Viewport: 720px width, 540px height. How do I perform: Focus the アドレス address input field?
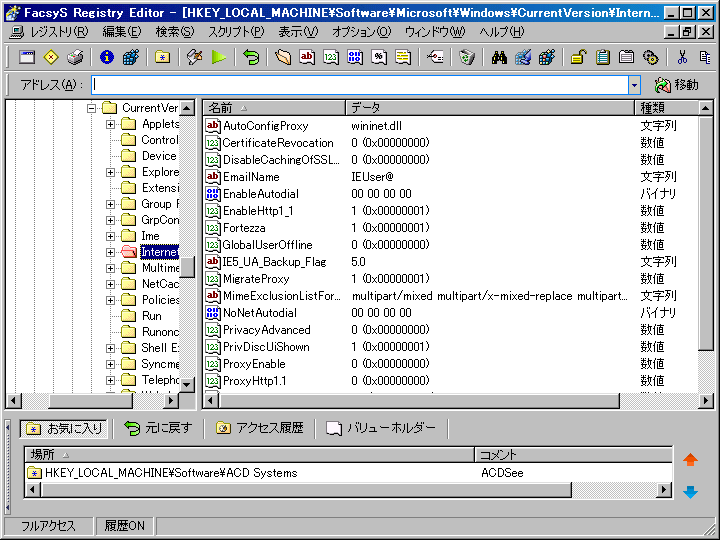(360, 85)
